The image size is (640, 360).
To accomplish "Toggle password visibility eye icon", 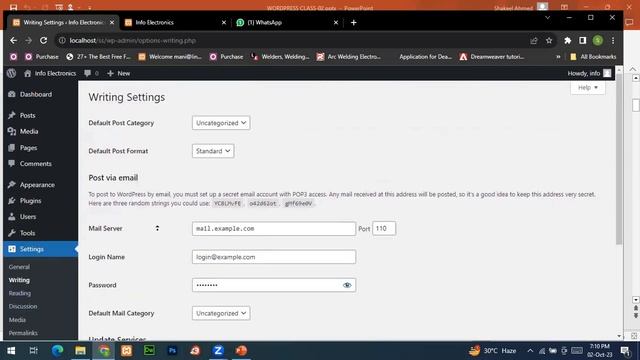I will point(347,285).
